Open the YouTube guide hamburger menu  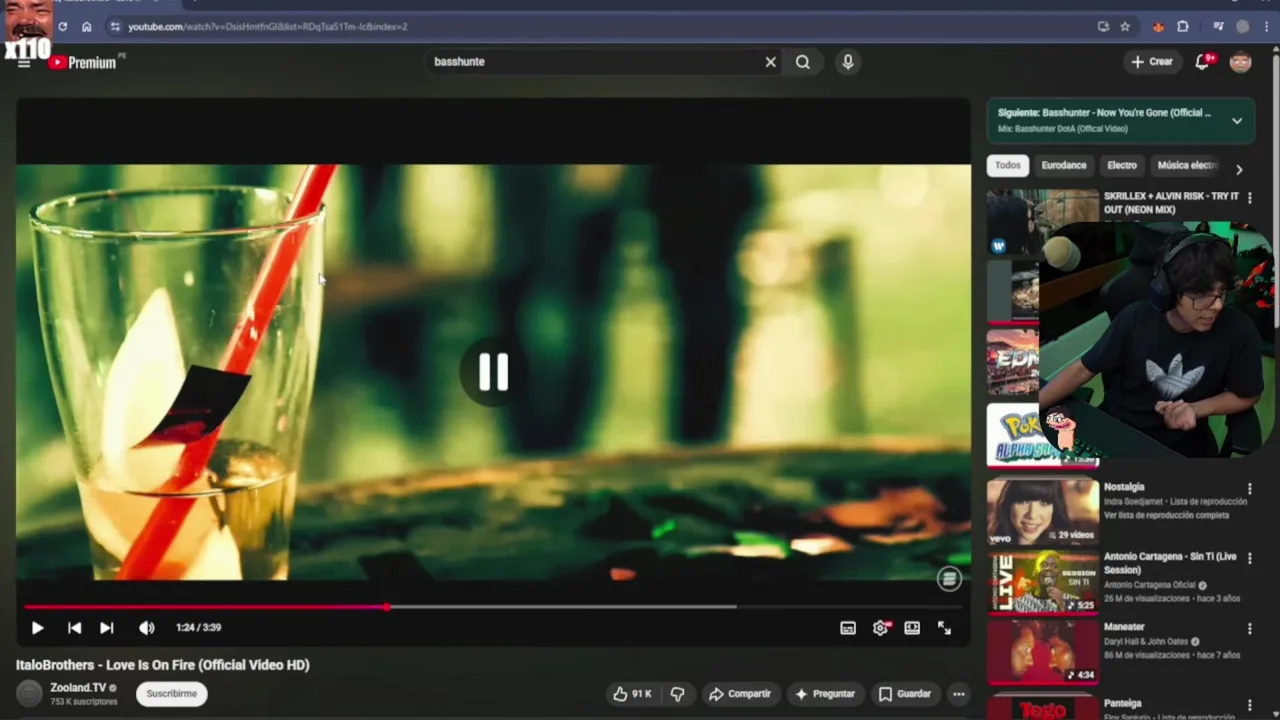pyautogui.click(x=24, y=63)
